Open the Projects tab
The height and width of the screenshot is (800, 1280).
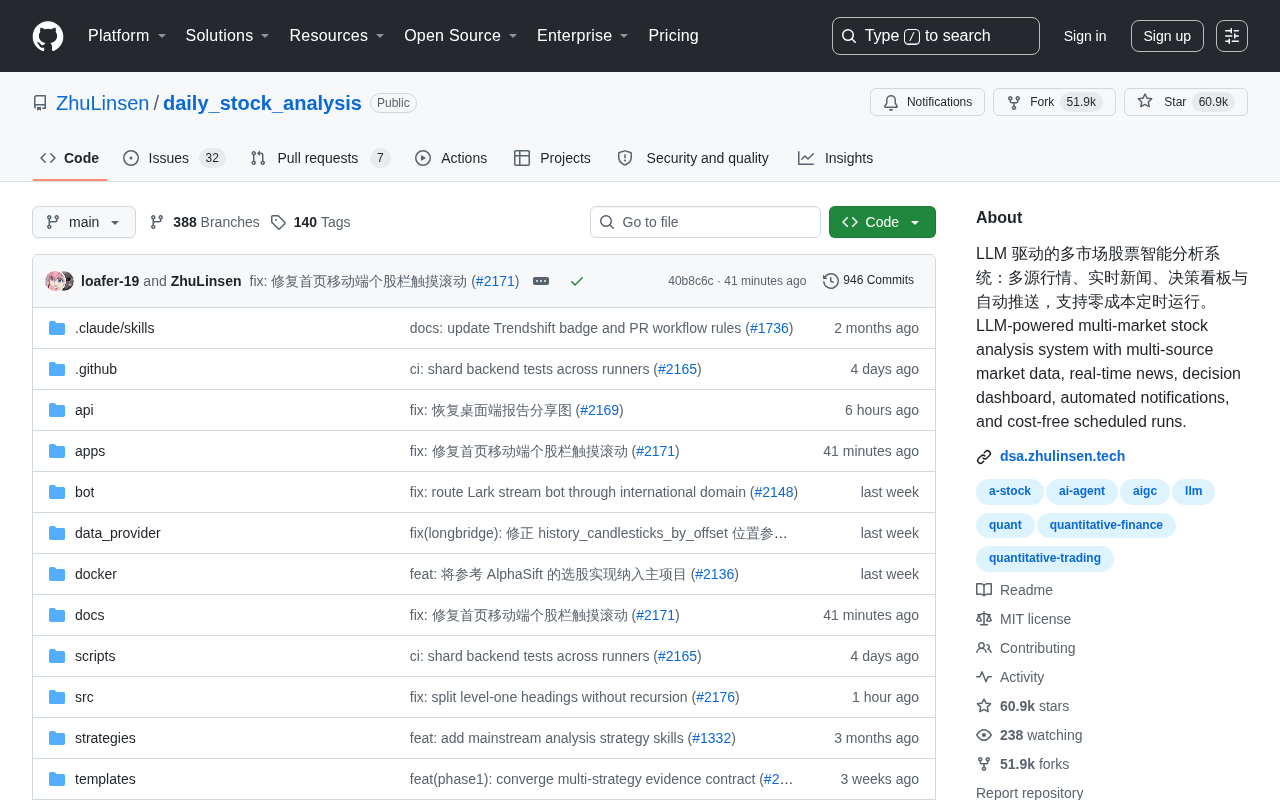(x=552, y=158)
